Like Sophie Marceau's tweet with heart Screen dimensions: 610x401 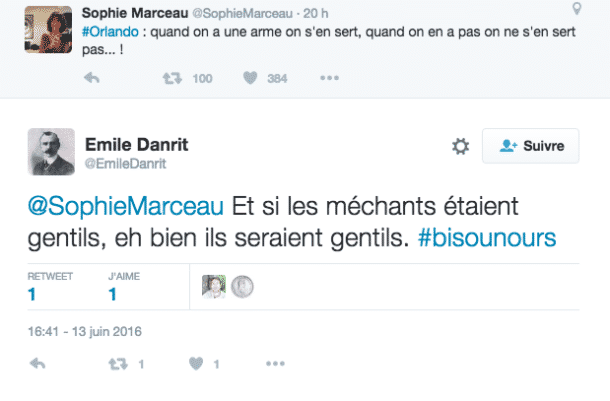252,78
